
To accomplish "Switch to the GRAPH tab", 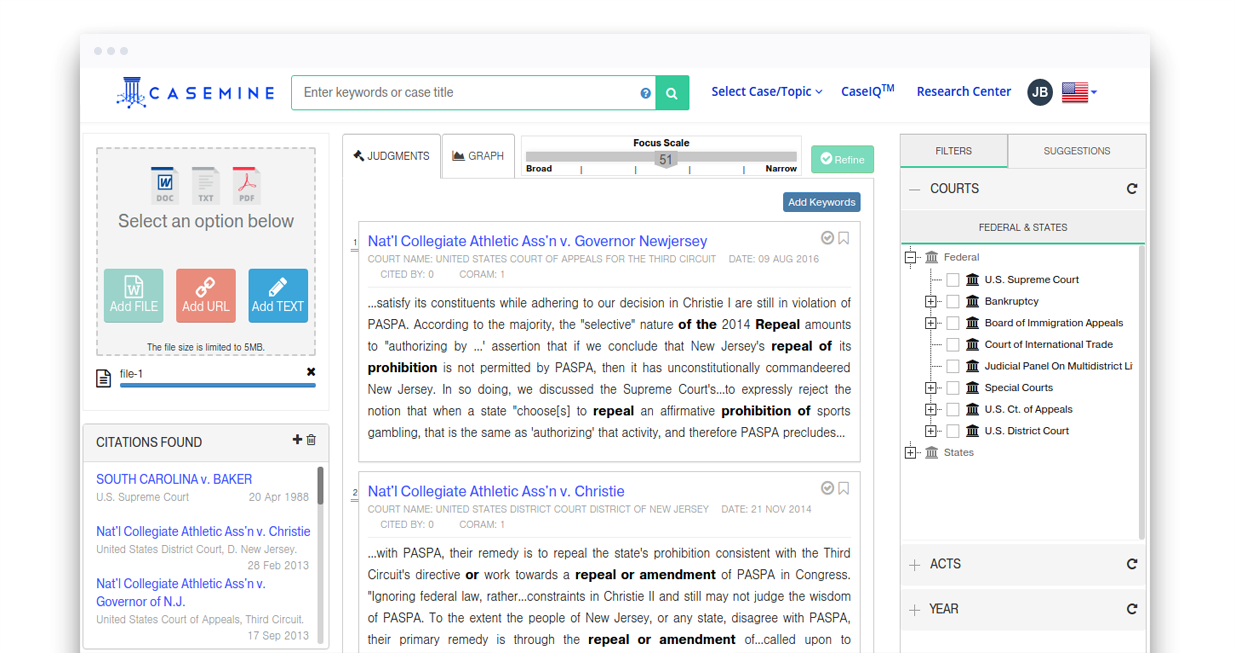I will (x=478, y=156).
